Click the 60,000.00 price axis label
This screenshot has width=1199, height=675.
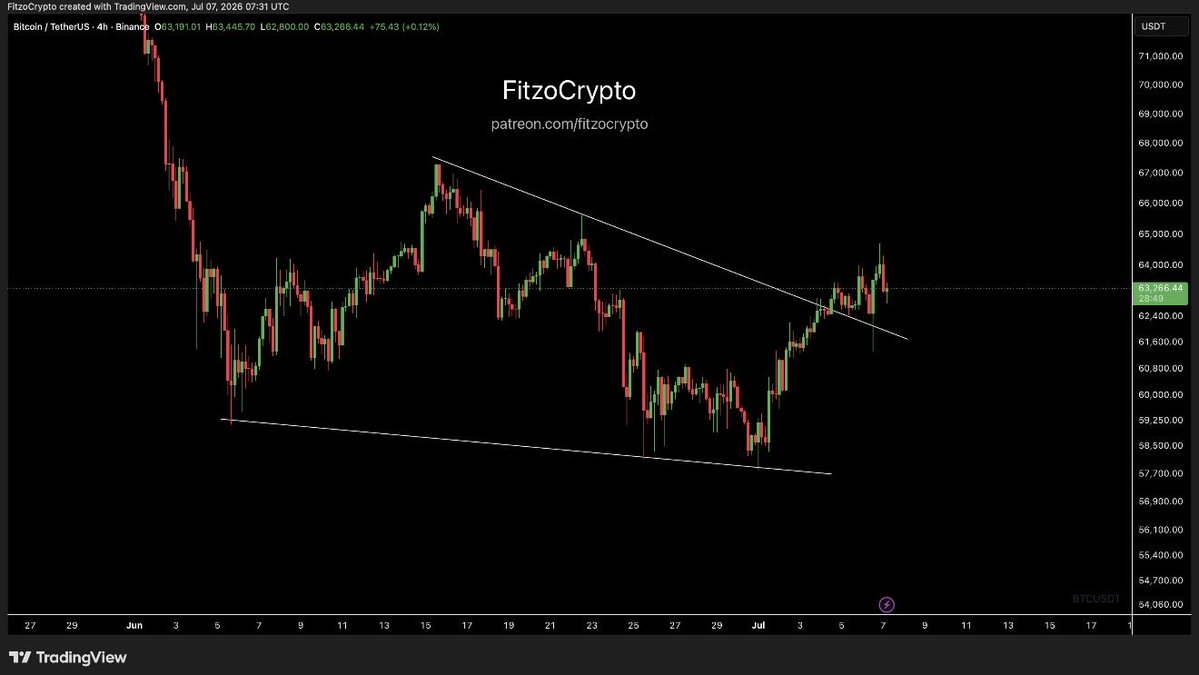point(1161,394)
